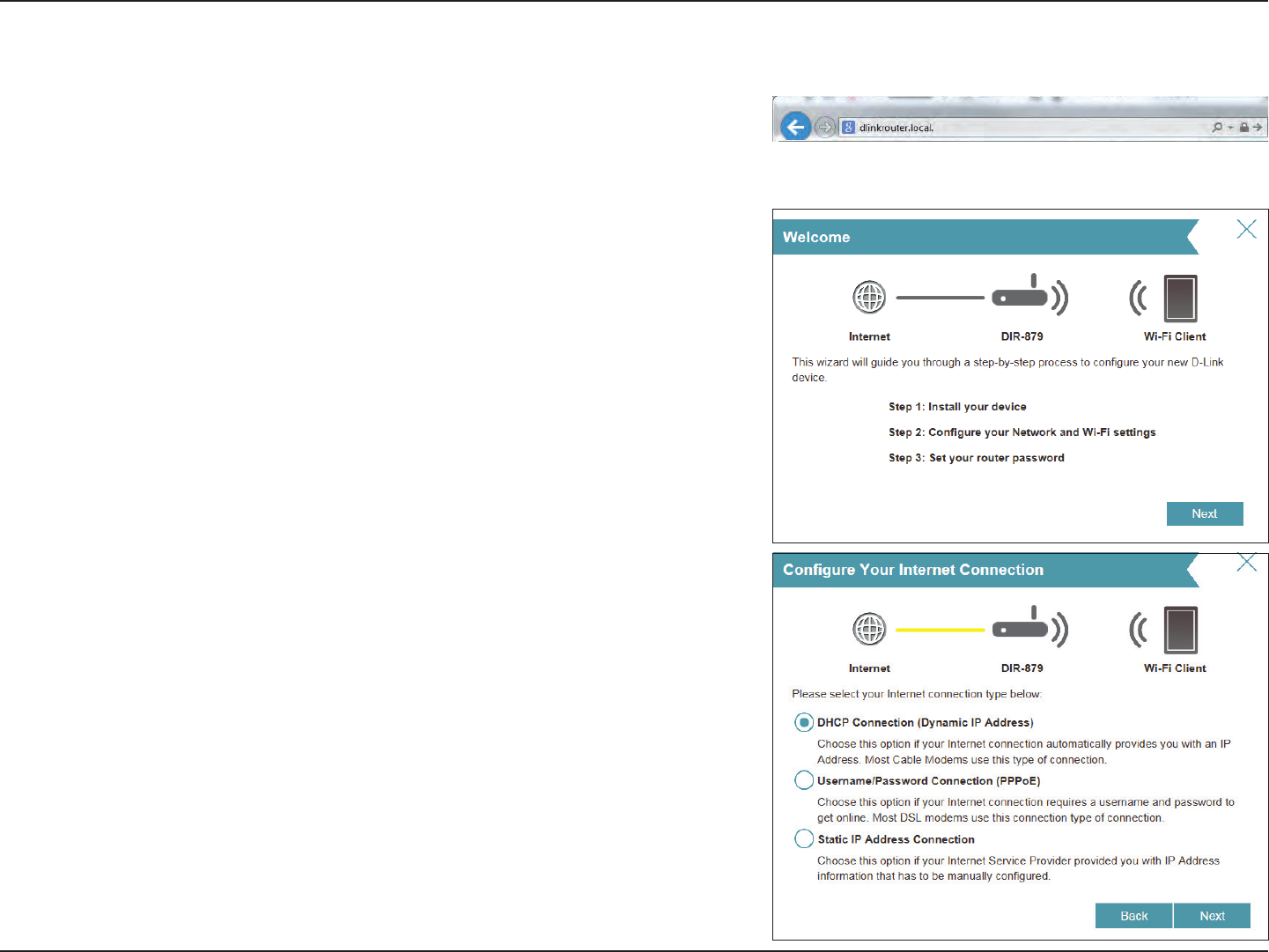Click "Step 2: Configure your Network and Wi-Fi settings"
Viewport: 1269px width, 952px height.
1022,432
